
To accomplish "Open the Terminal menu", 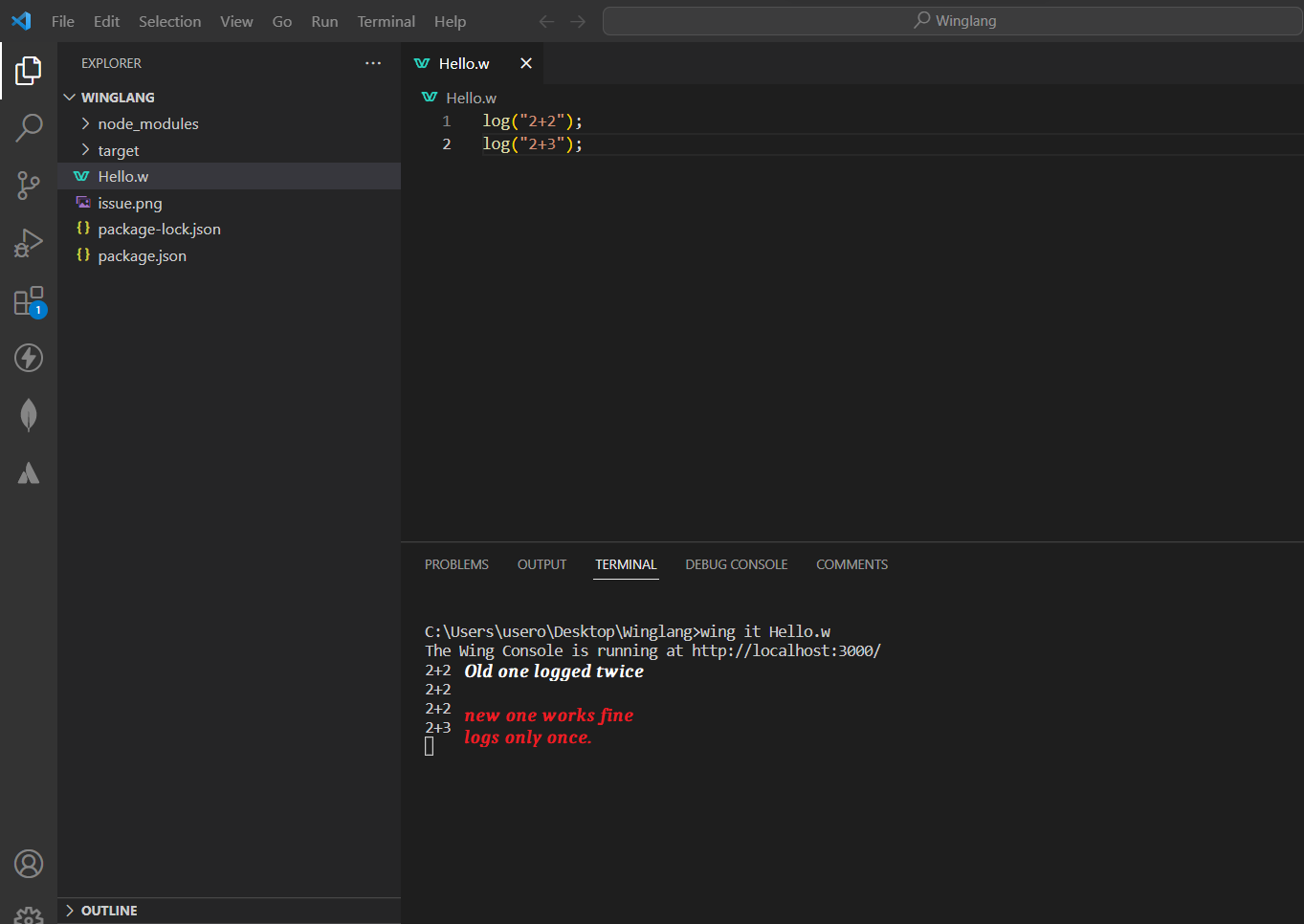I will (x=386, y=21).
